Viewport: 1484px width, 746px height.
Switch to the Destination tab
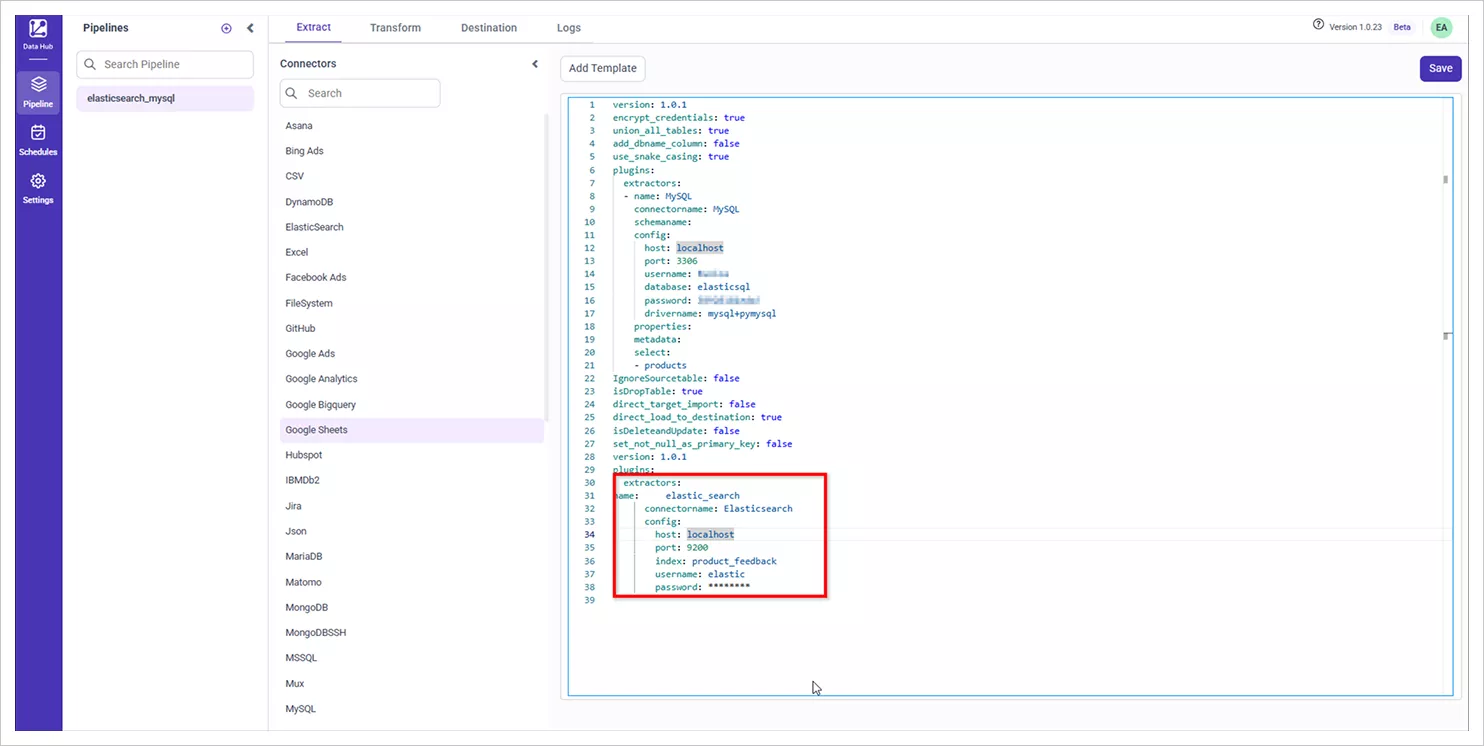pos(489,28)
